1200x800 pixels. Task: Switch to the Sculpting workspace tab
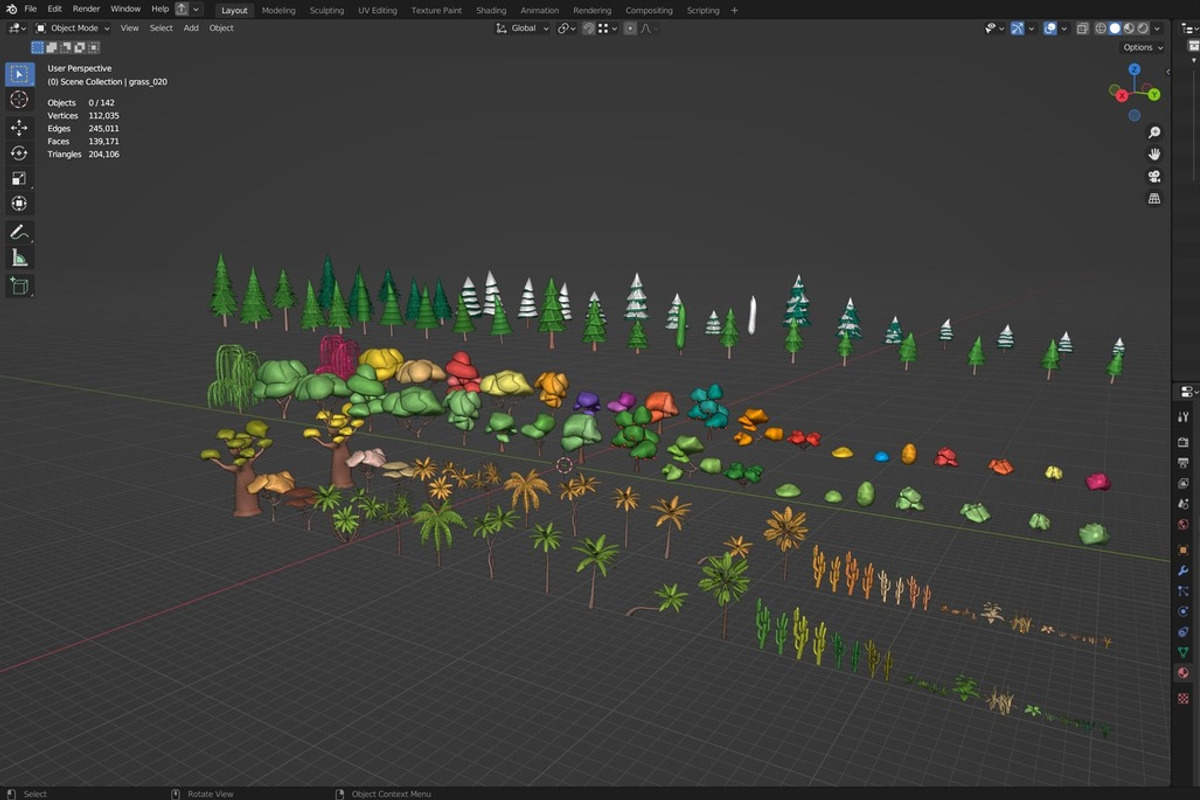326,10
